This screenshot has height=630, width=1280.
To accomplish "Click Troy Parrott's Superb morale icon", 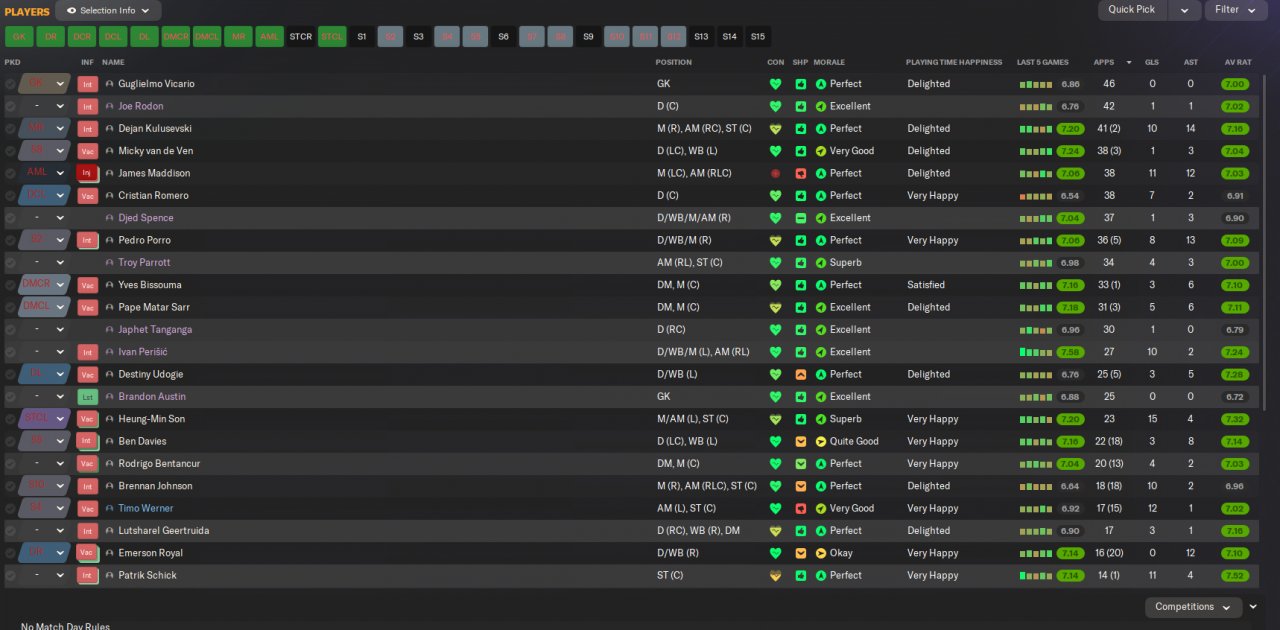I will [x=821, y=262].
